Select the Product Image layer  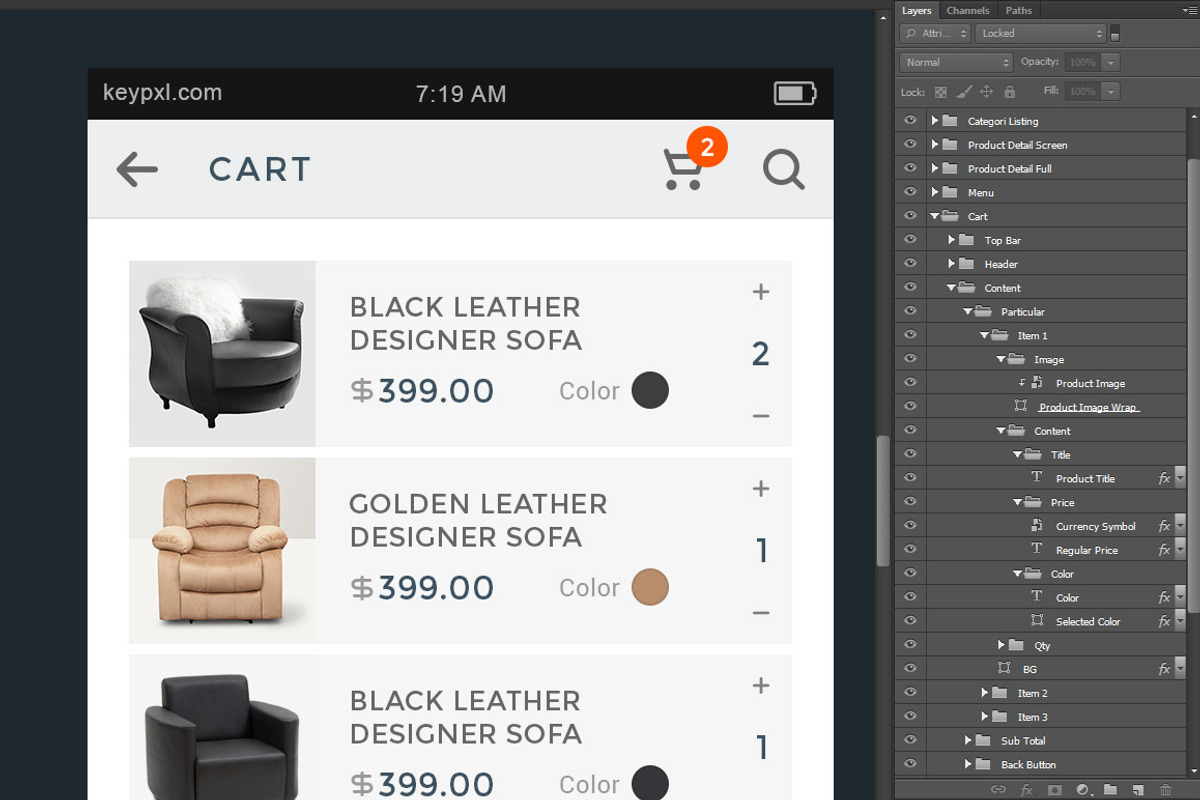point(1090,383)
